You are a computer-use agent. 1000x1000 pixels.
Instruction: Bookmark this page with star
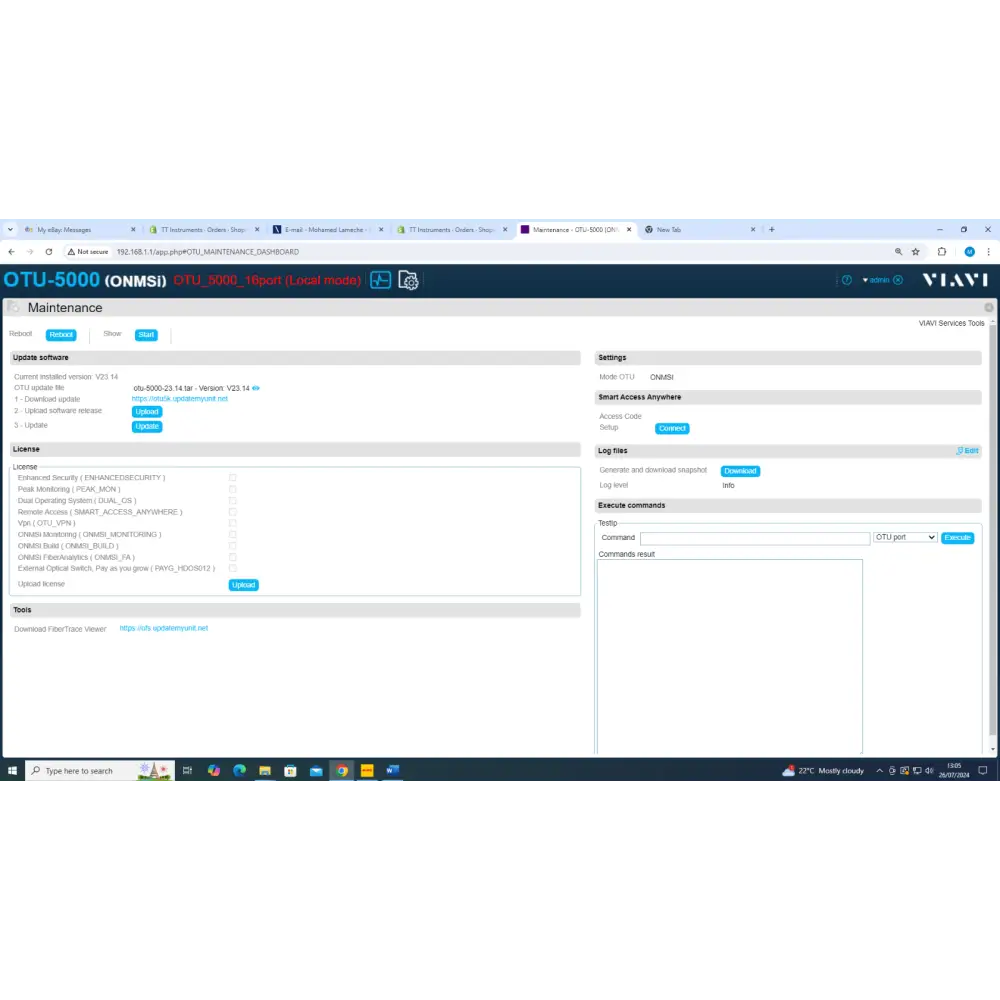[x=916, y=252]
